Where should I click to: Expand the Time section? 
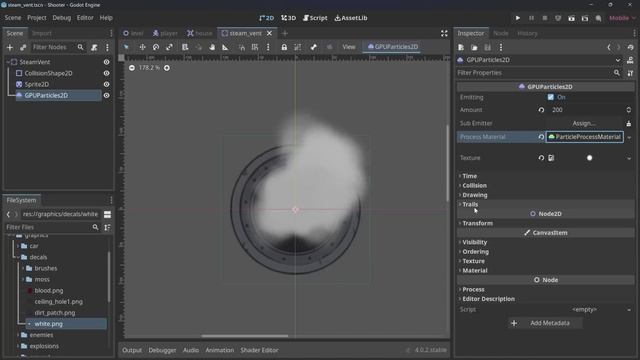pyautogui.click(x=469, y=176)
